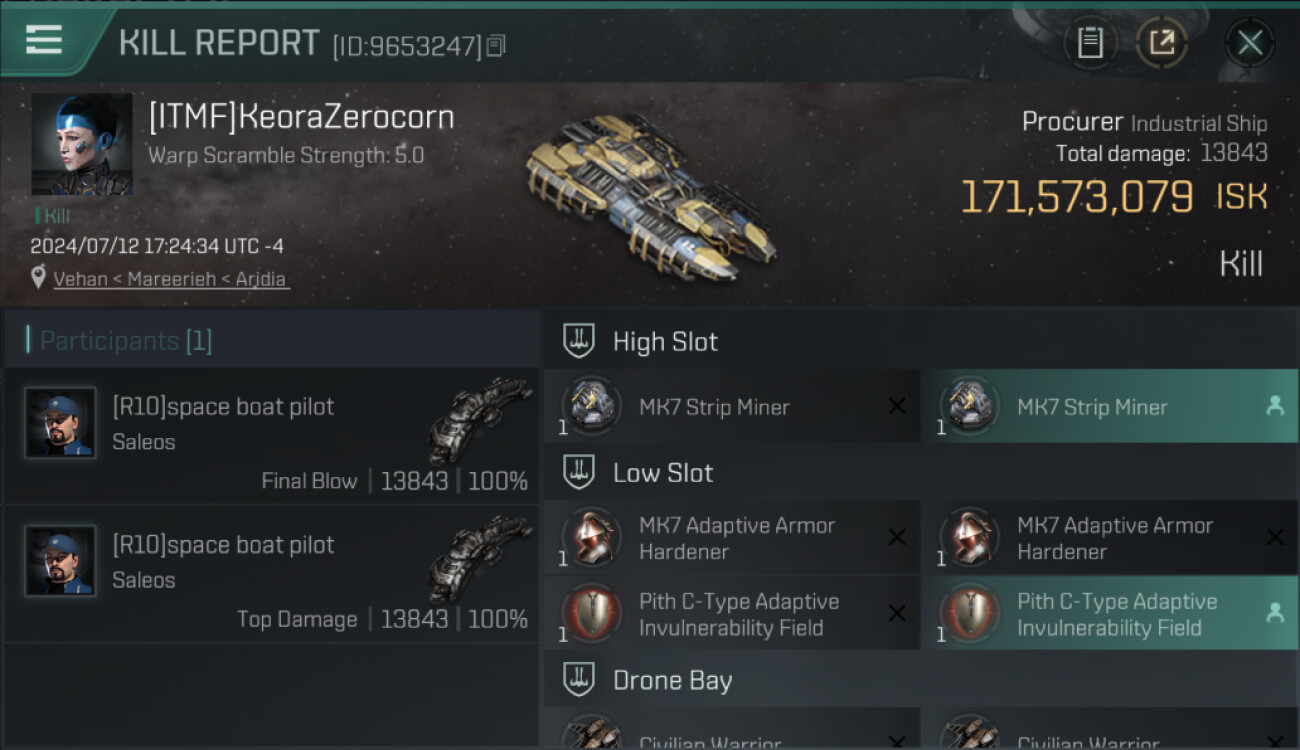Collapse the Drone Bay section
The height and width of the screenshot is (750, 1300).
[x=579, y=680]
